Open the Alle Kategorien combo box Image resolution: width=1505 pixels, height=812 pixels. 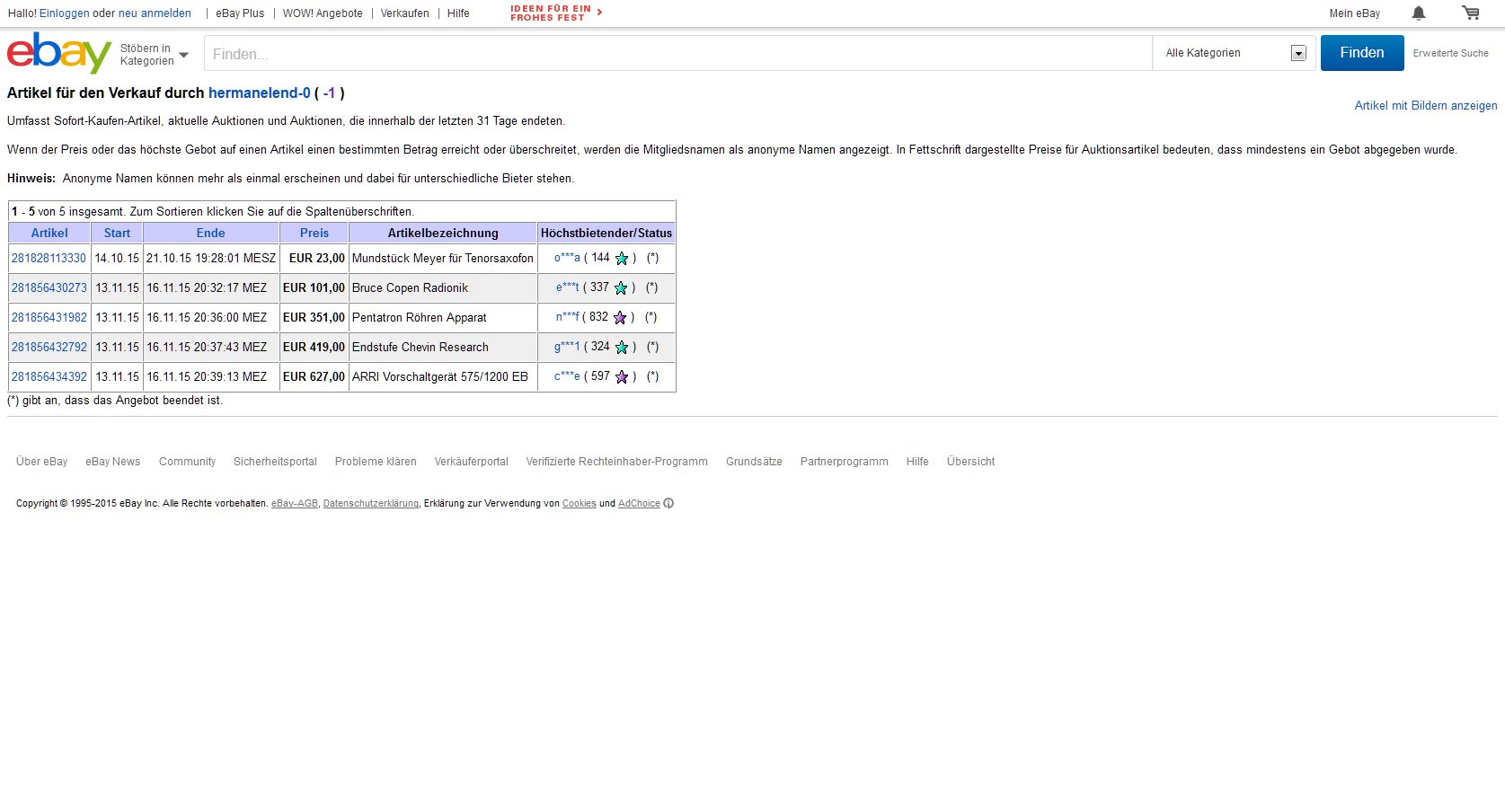[1235, 53]
